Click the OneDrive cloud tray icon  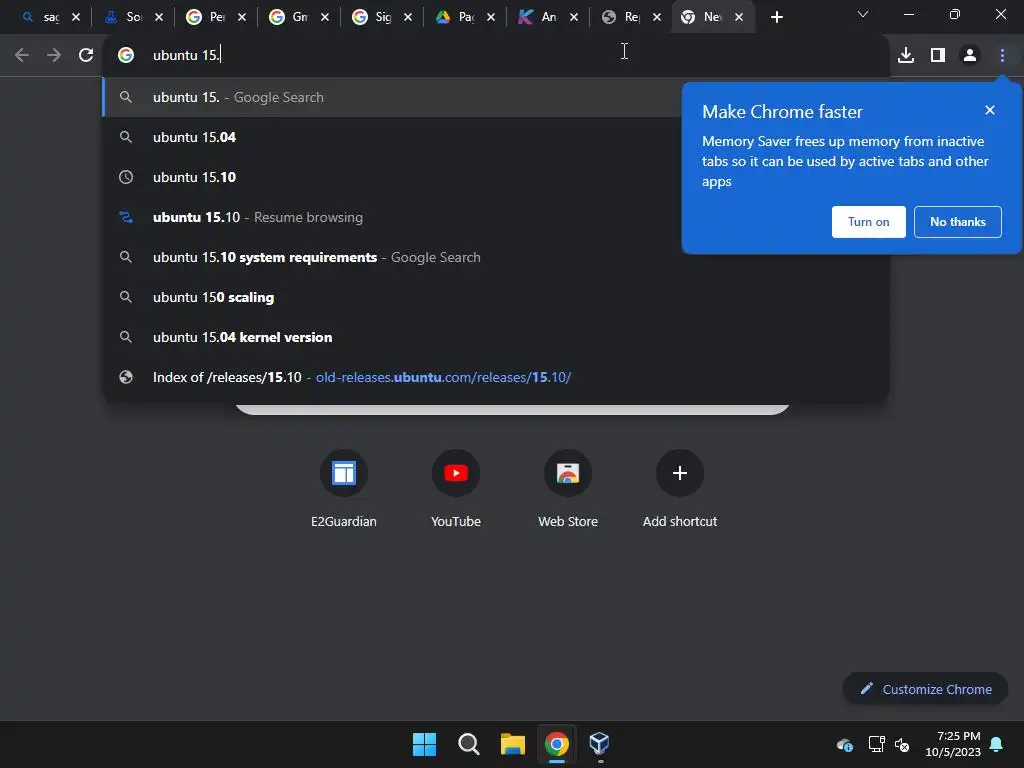point(844,744)
